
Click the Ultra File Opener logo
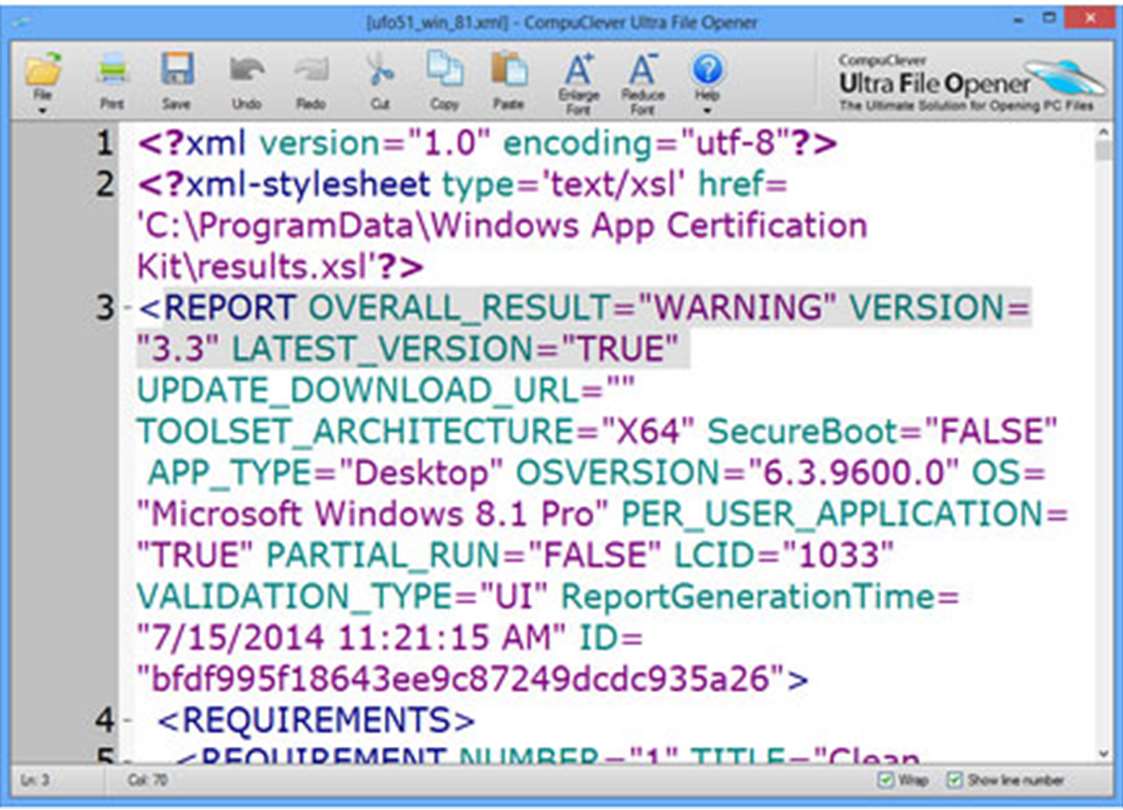point(972,83)
